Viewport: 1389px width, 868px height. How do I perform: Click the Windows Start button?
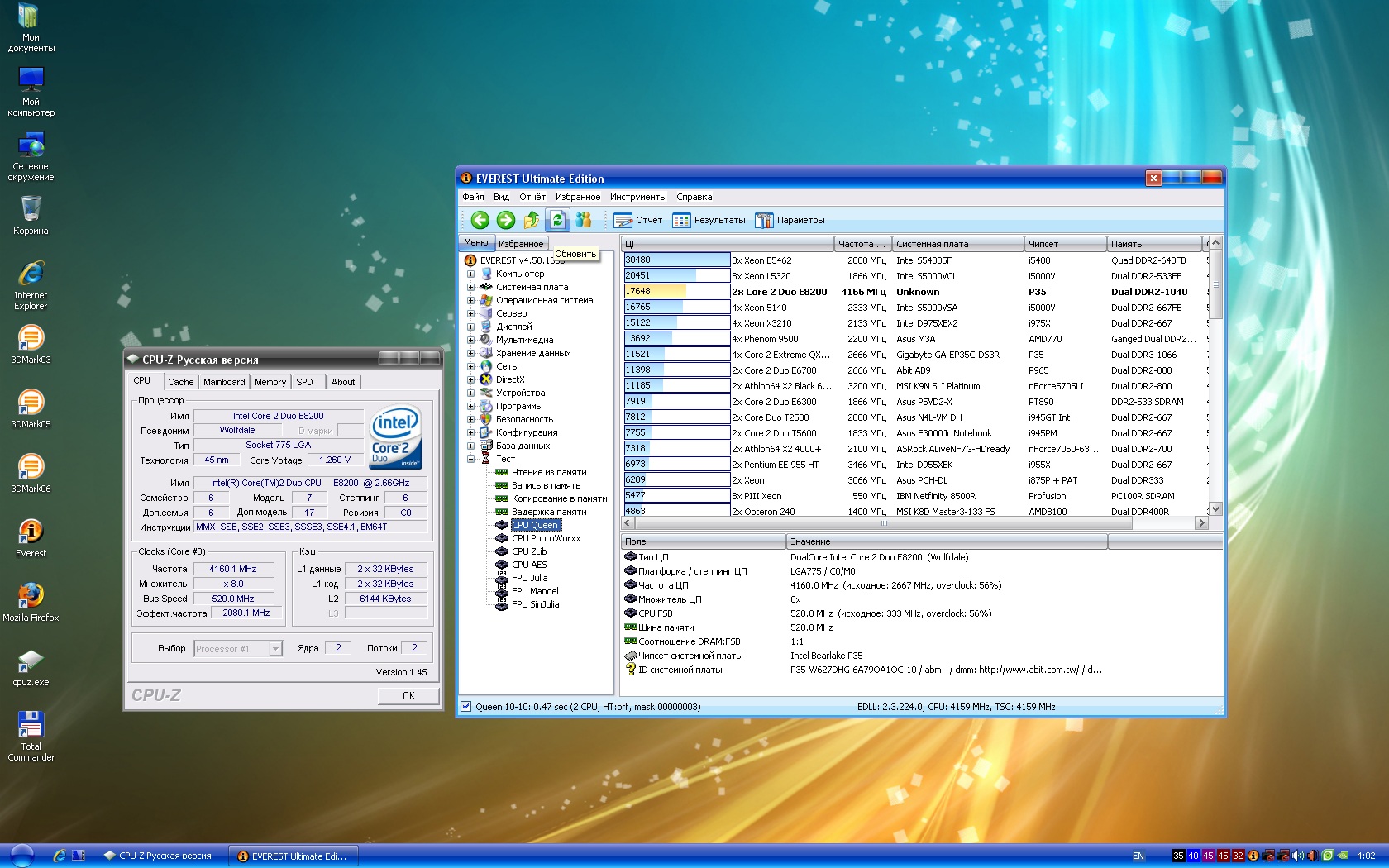(x=21, y=856)
